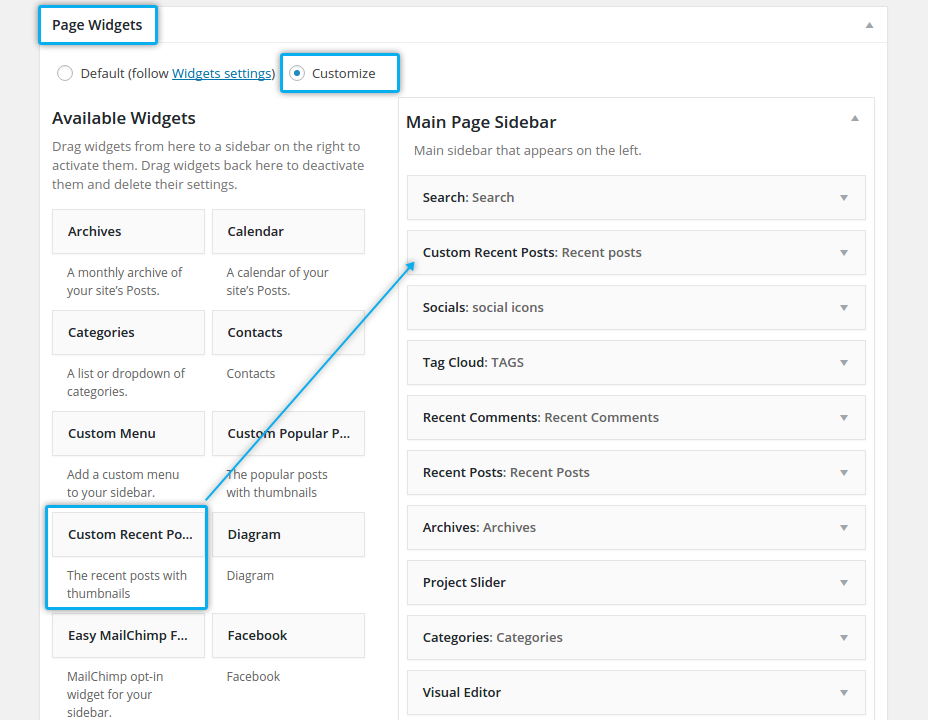Image resolution: width=928 pixels, height=720 pixels.
Task: Collapse the Main Page Sidebar section
Action: click(854, 118)
